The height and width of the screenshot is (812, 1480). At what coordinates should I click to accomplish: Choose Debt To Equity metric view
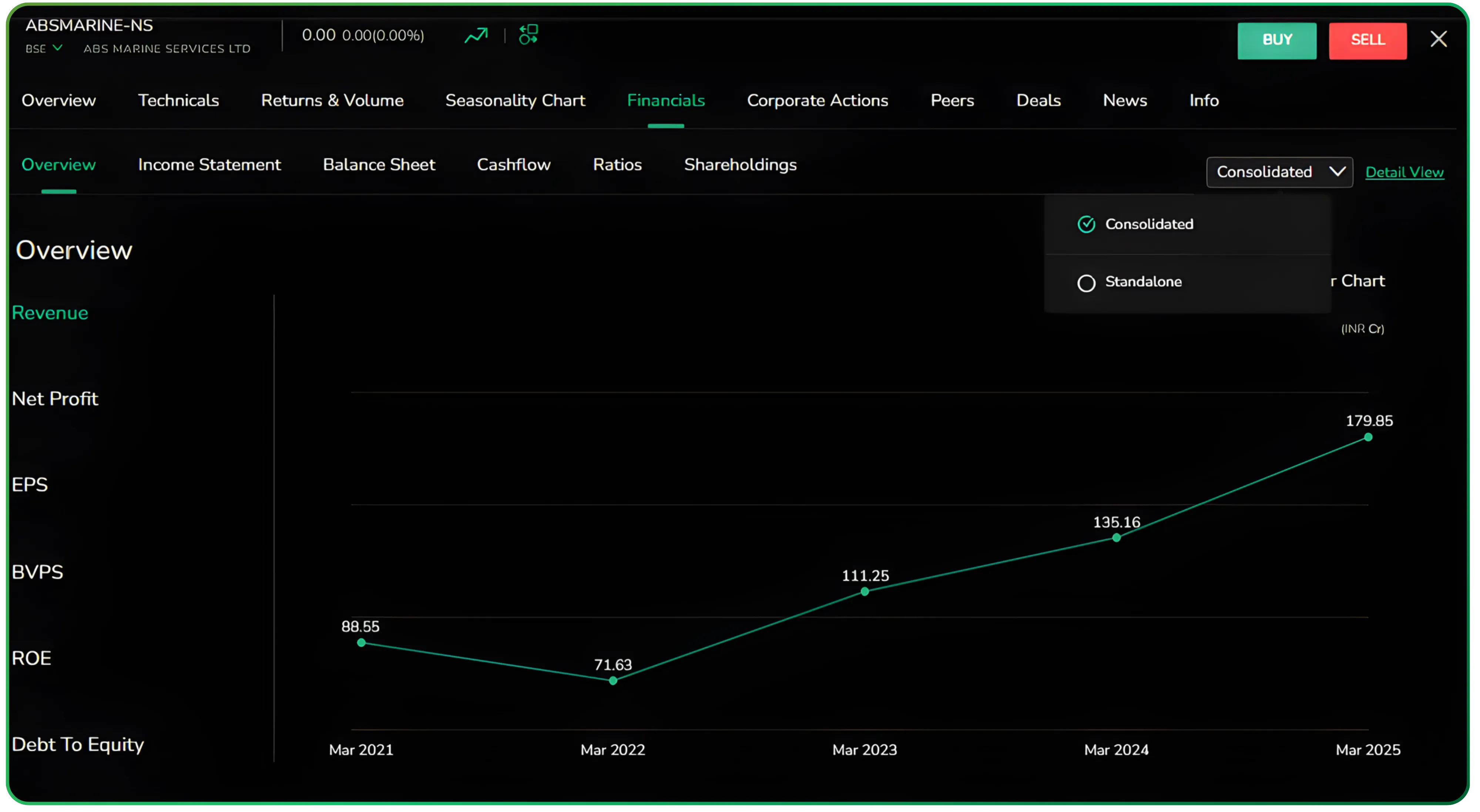pos(78,744)
